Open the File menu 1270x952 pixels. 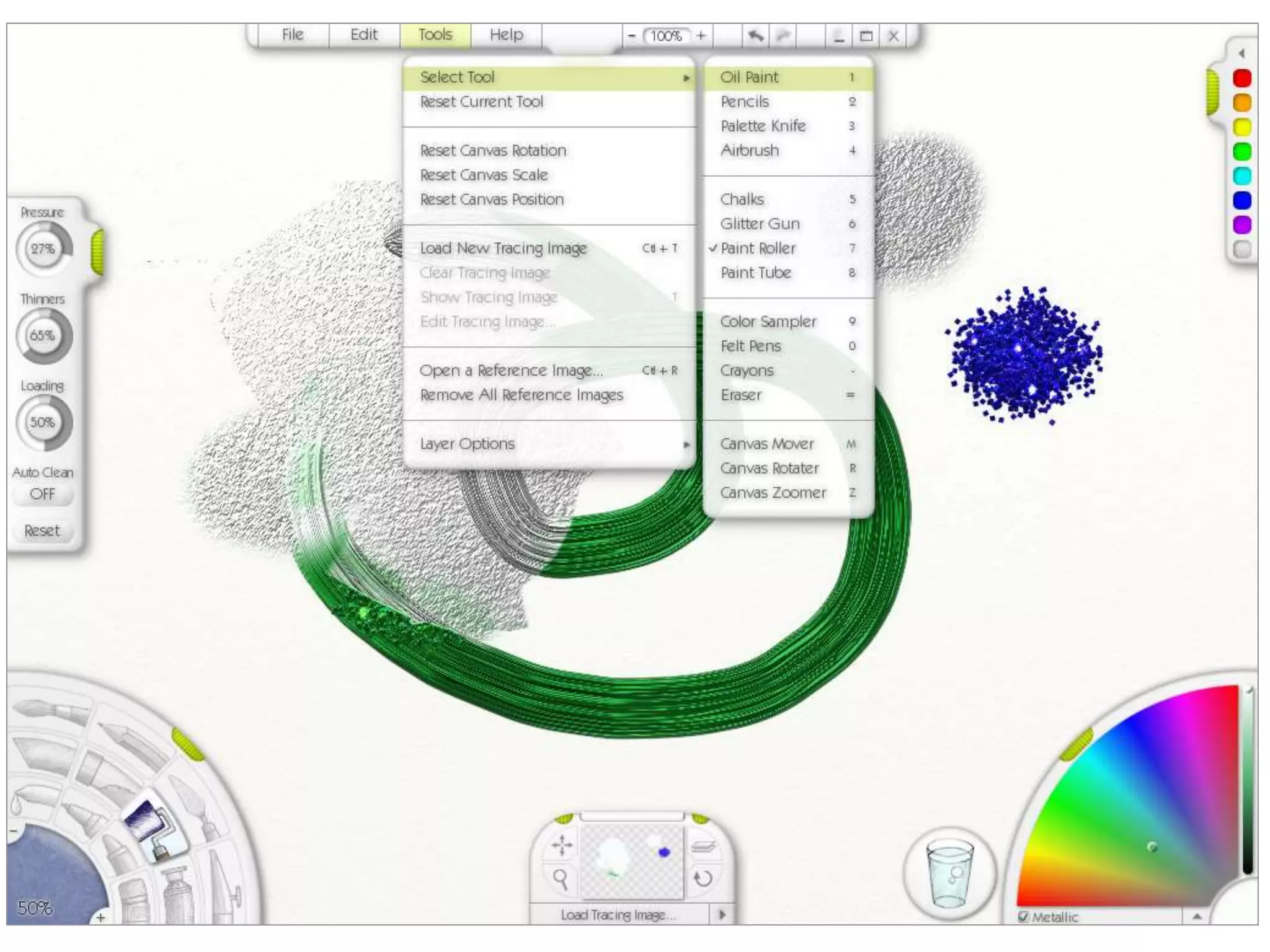pos(292,35)
